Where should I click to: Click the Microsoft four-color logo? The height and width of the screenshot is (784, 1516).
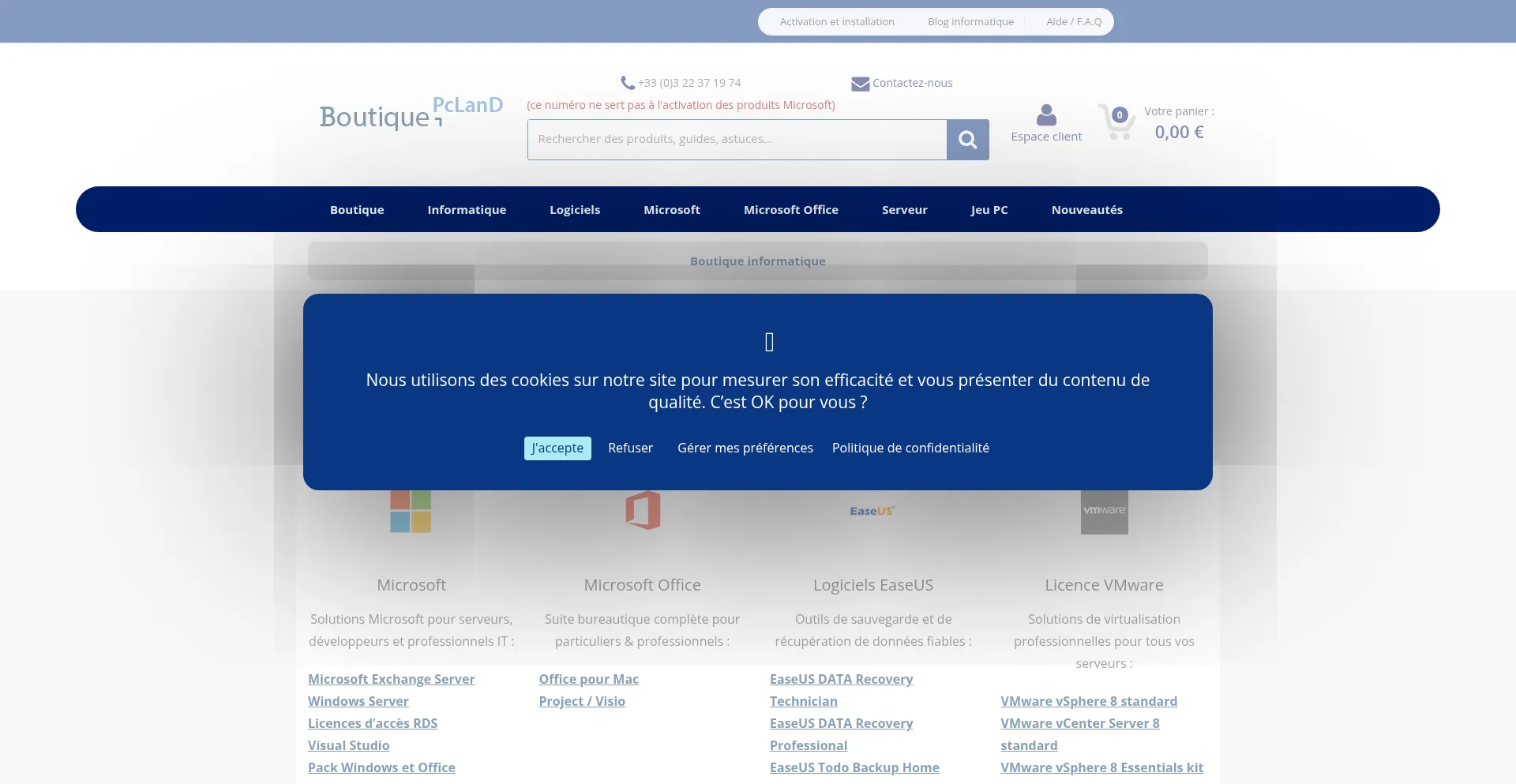411,512
